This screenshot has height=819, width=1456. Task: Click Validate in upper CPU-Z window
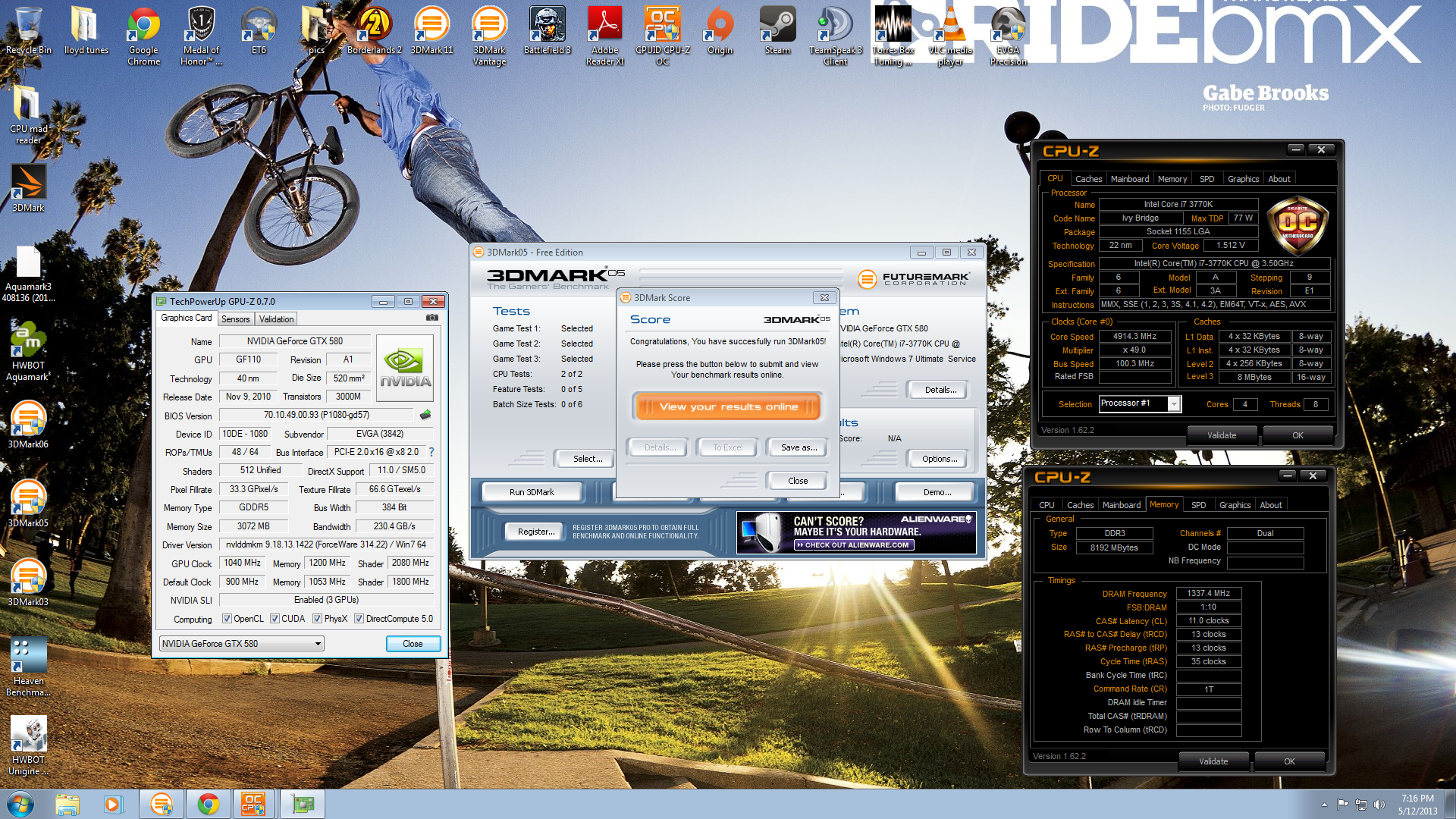pos(1222,435)
